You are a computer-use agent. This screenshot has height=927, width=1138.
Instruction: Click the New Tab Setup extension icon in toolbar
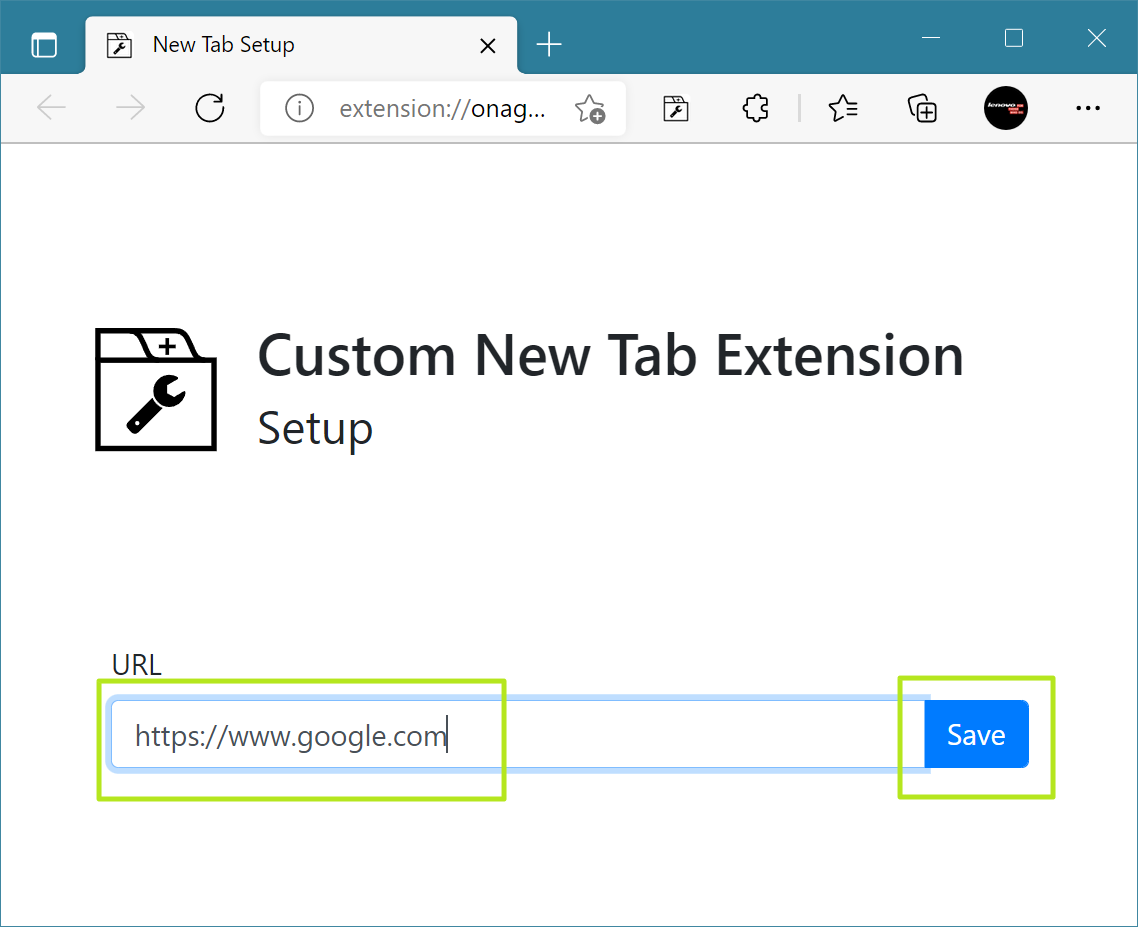[x=675, y=108]
